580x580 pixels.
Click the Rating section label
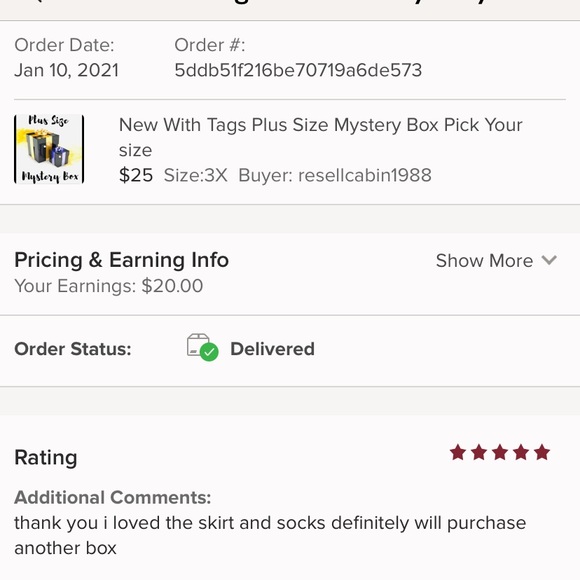(x=45, y=457)
